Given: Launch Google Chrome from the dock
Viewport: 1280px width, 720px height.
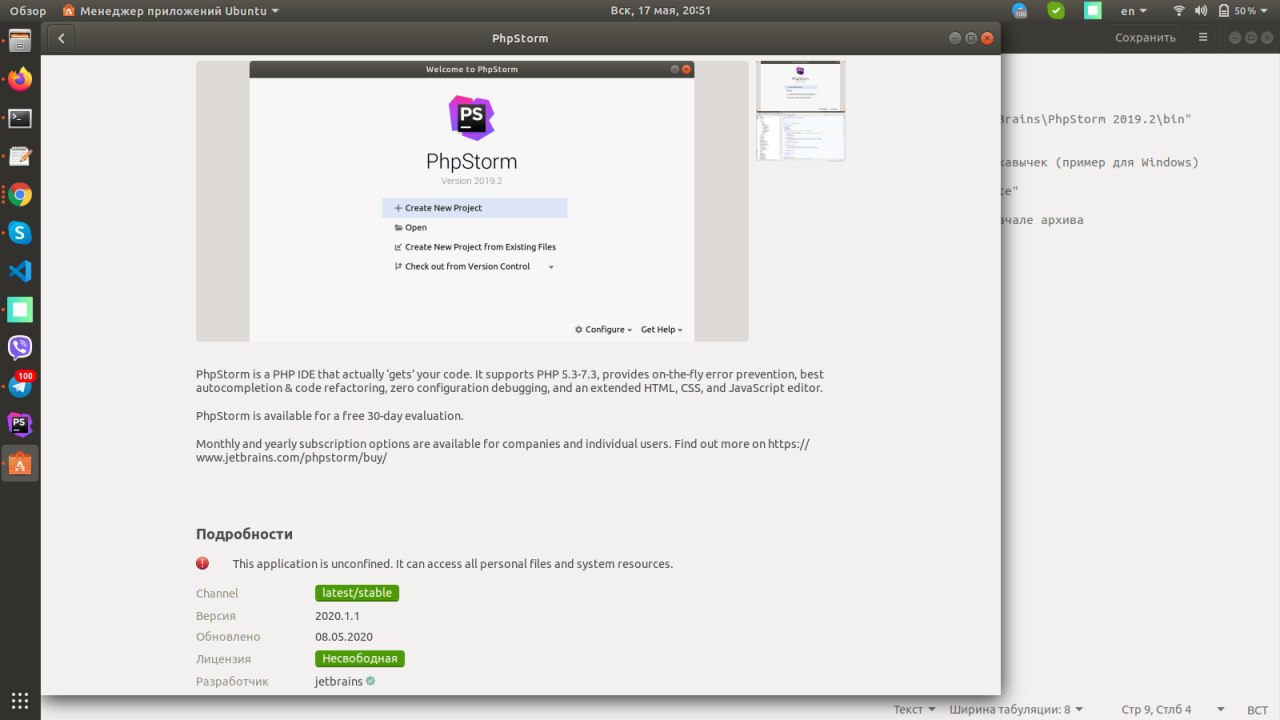Looking at the screenshot, I should [20, 195].
